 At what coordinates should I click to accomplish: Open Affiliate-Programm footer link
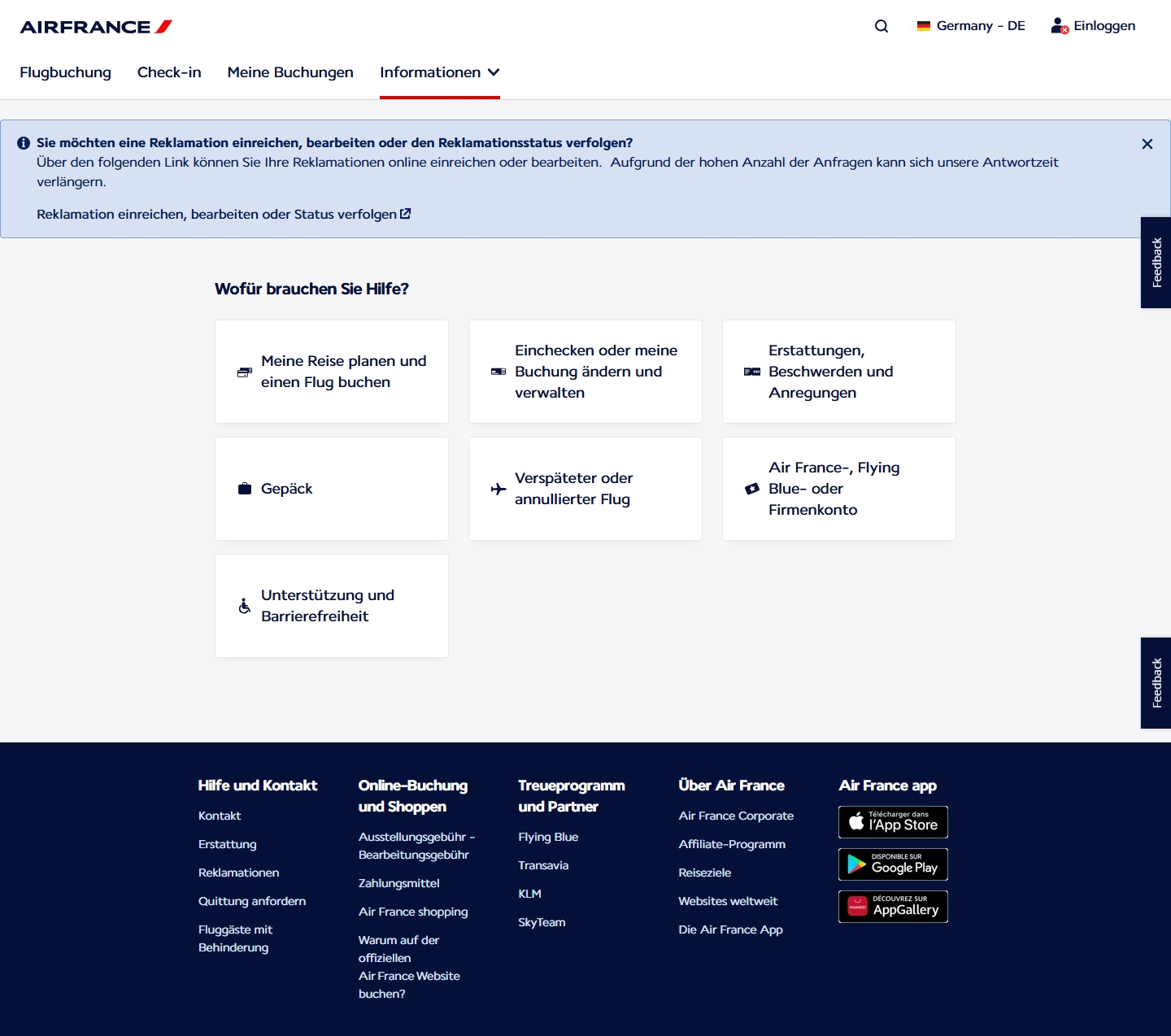[x=732, y=844]
